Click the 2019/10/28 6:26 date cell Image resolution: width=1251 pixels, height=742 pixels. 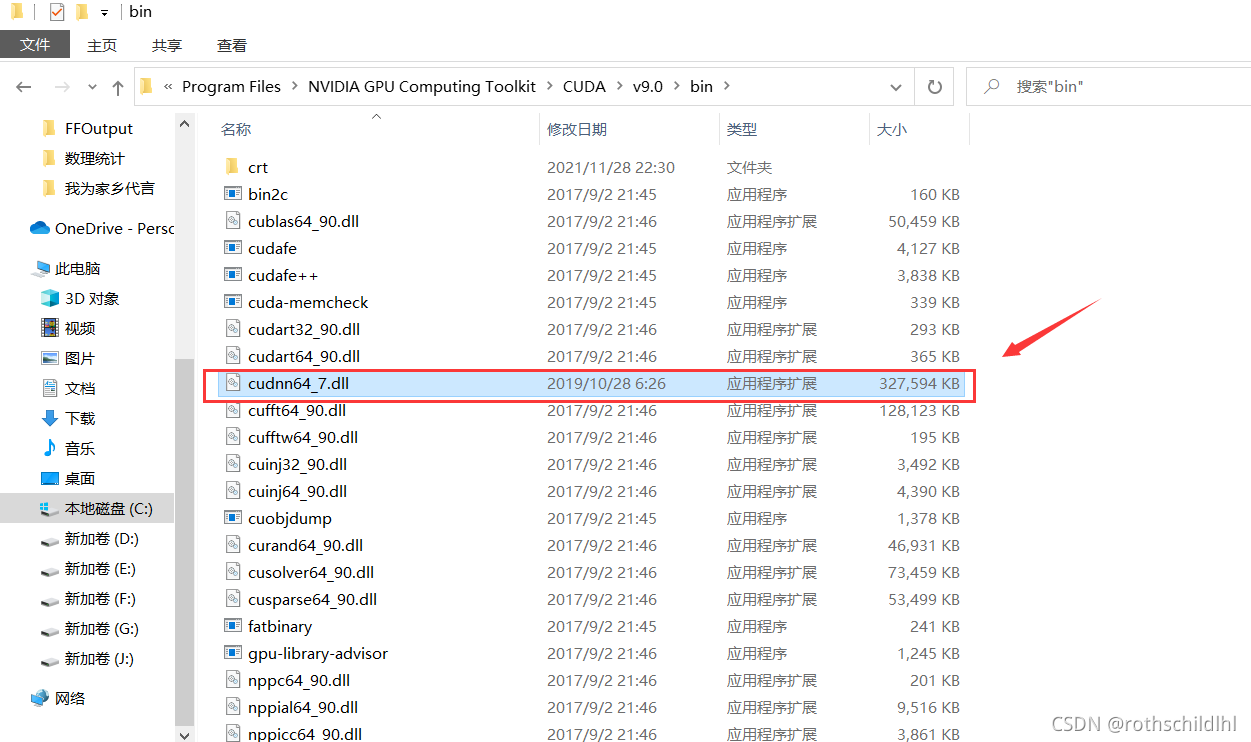point(606,383)
